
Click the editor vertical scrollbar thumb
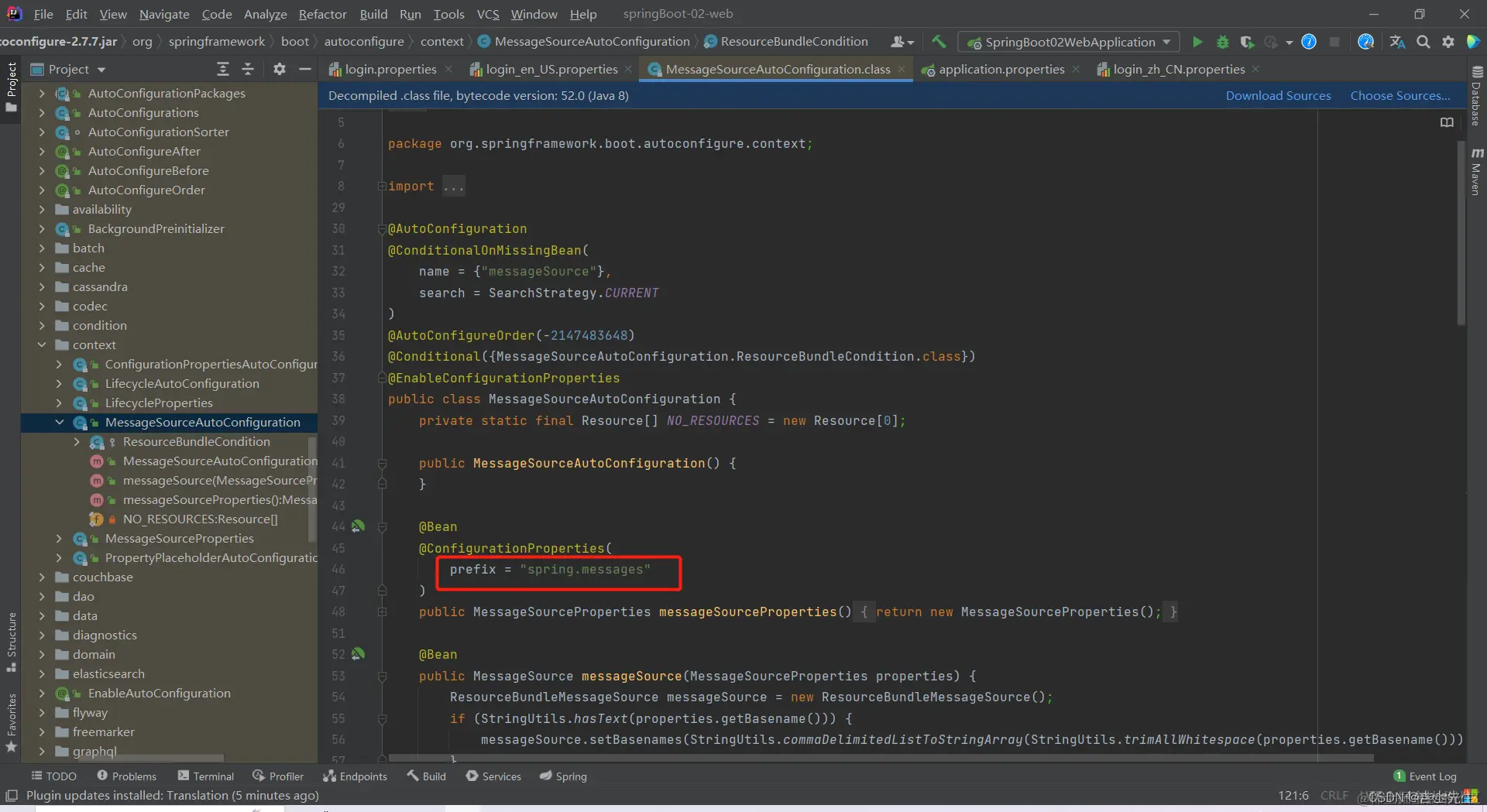1461,232
